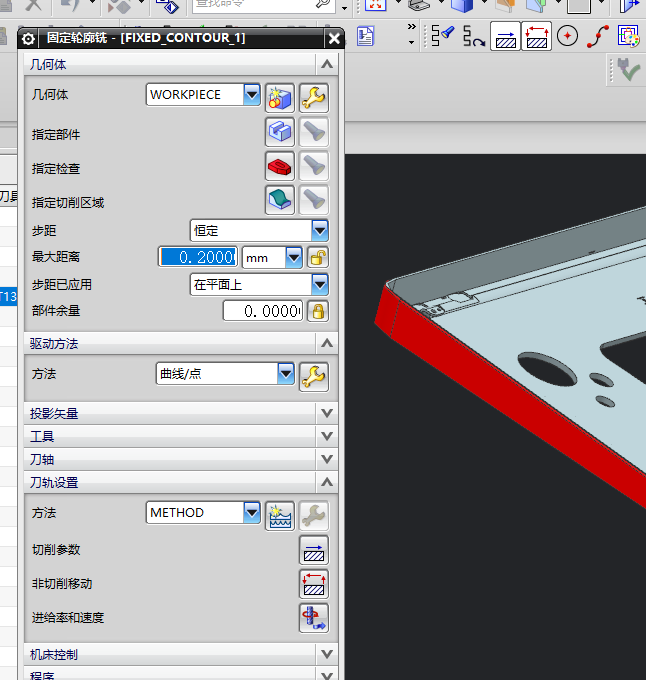
Task: Display the part geometry via flashlight icon
Action: tap(313, 131)
